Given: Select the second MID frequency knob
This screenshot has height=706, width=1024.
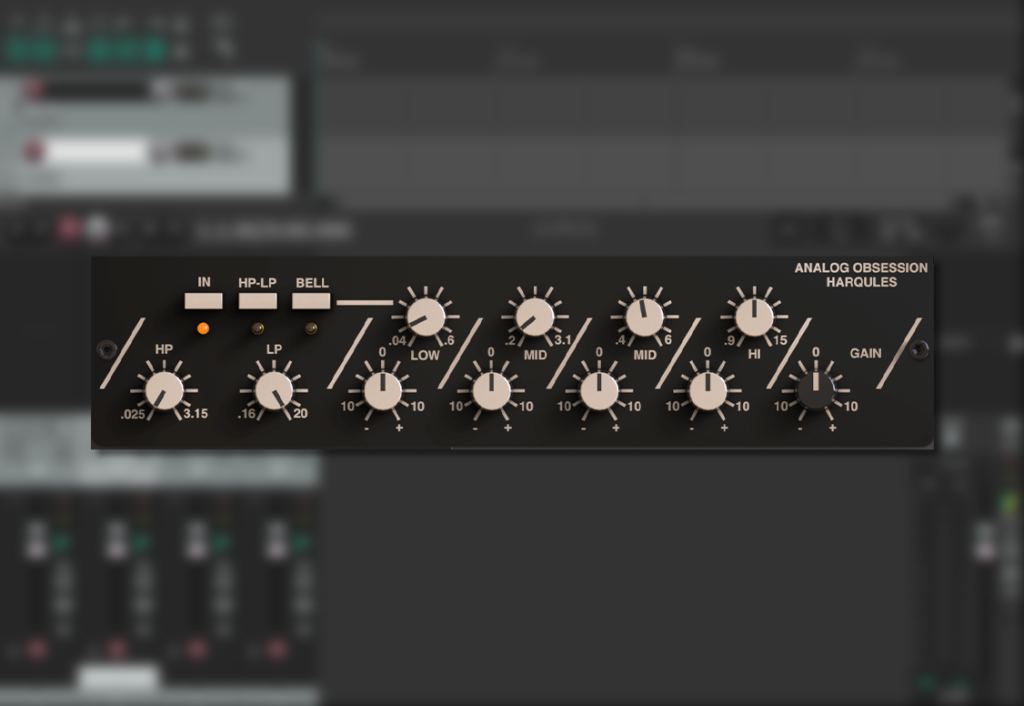Looking at the screenshot, I should pyautogui.click(x=643, y=316).
